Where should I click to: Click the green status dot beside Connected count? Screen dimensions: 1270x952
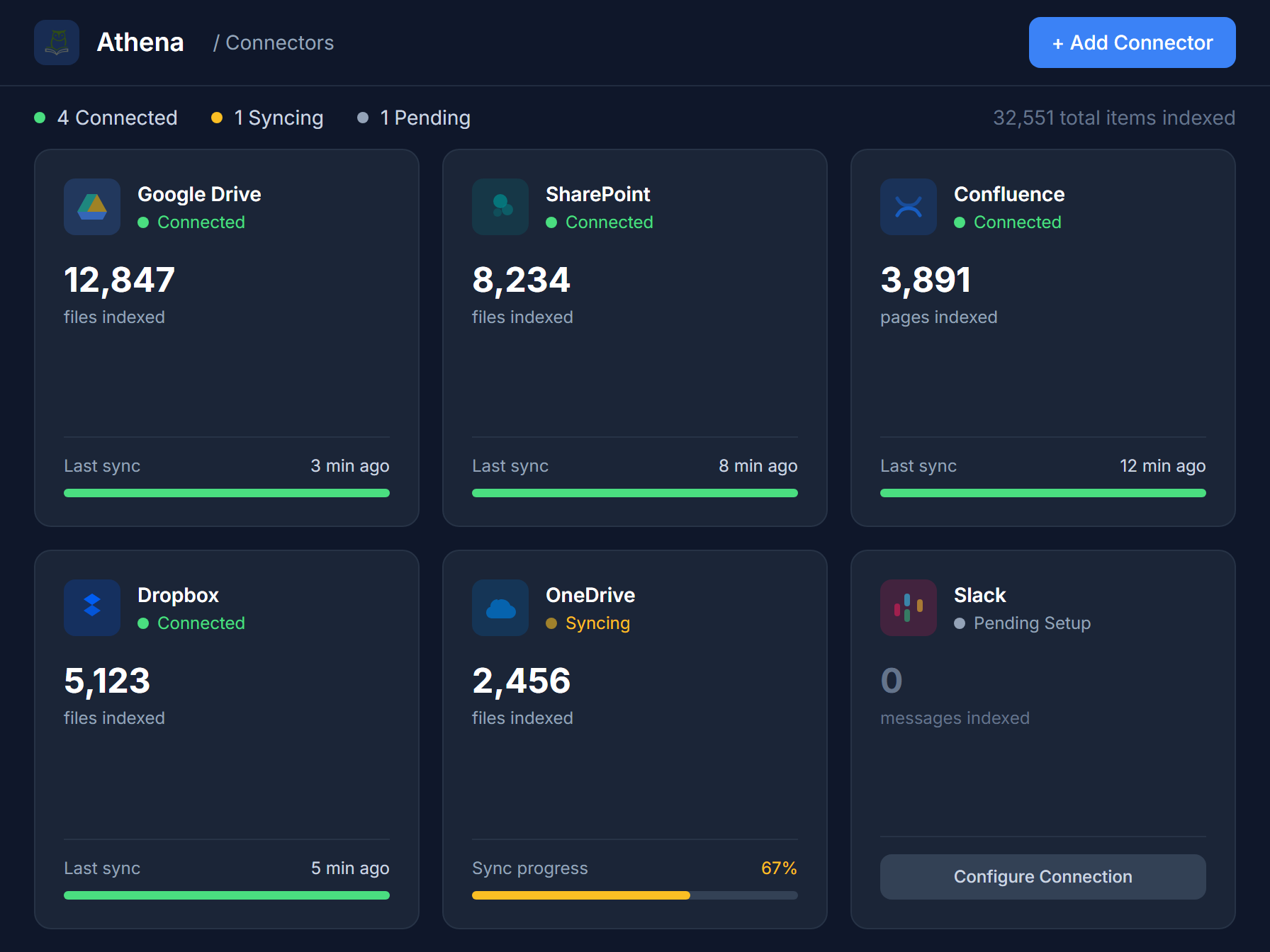pos(40,118)
